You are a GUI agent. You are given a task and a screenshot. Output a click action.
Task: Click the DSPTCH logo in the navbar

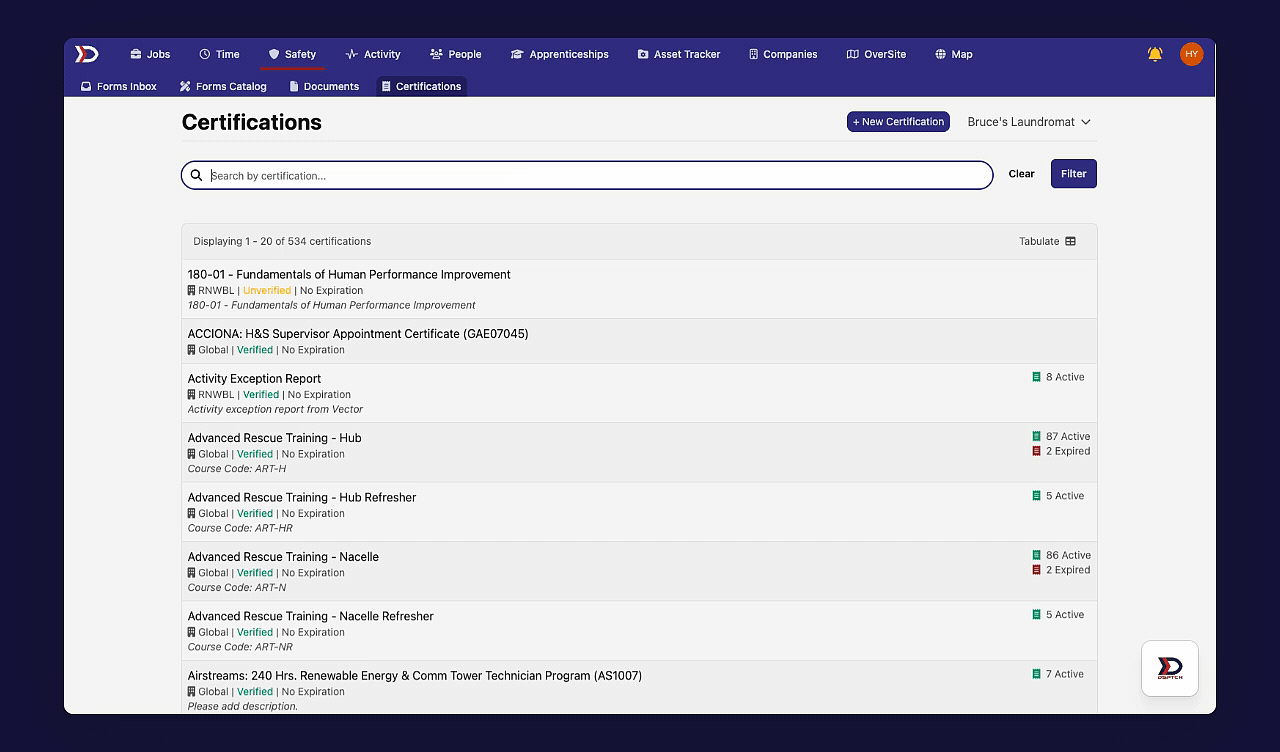pyautogui.click(x=87, y=54)
